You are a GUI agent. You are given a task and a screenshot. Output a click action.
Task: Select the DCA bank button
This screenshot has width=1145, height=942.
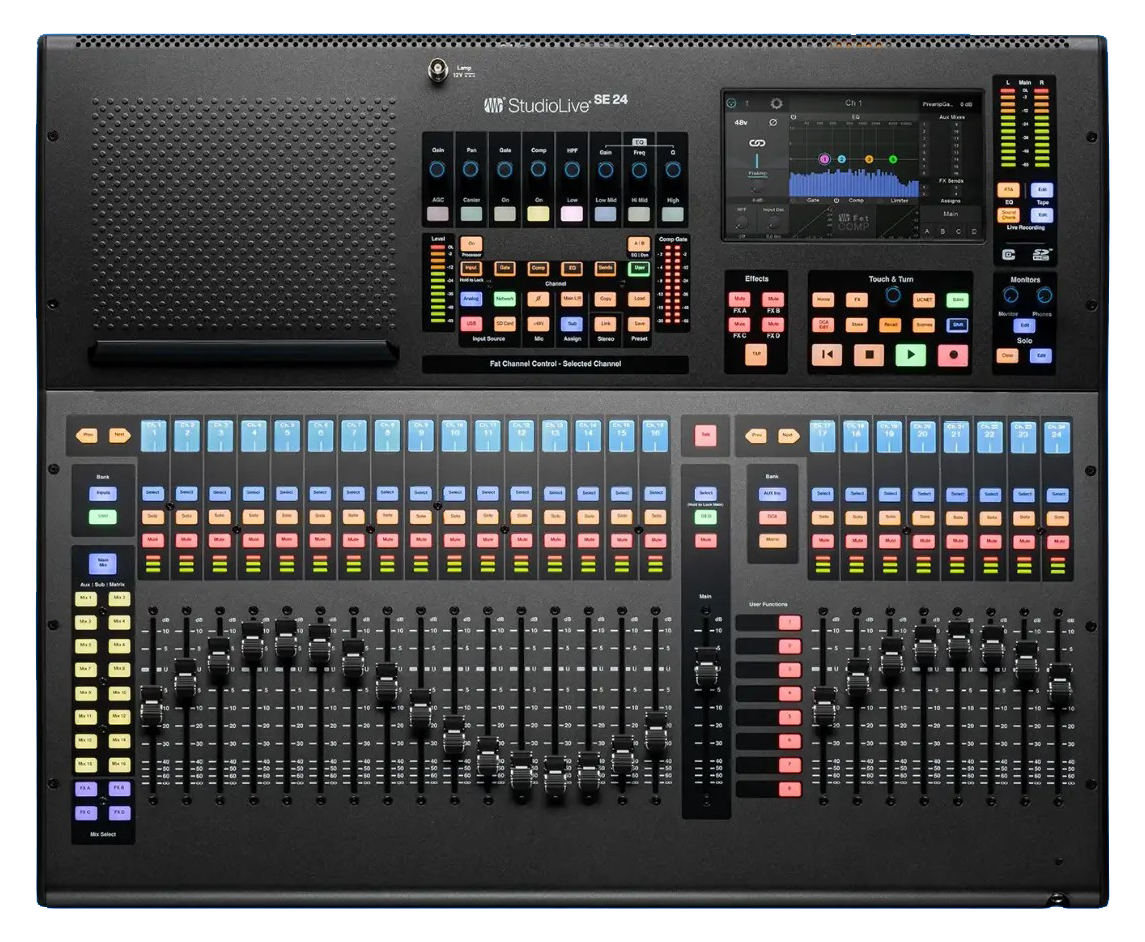click(x=773, y=517)
